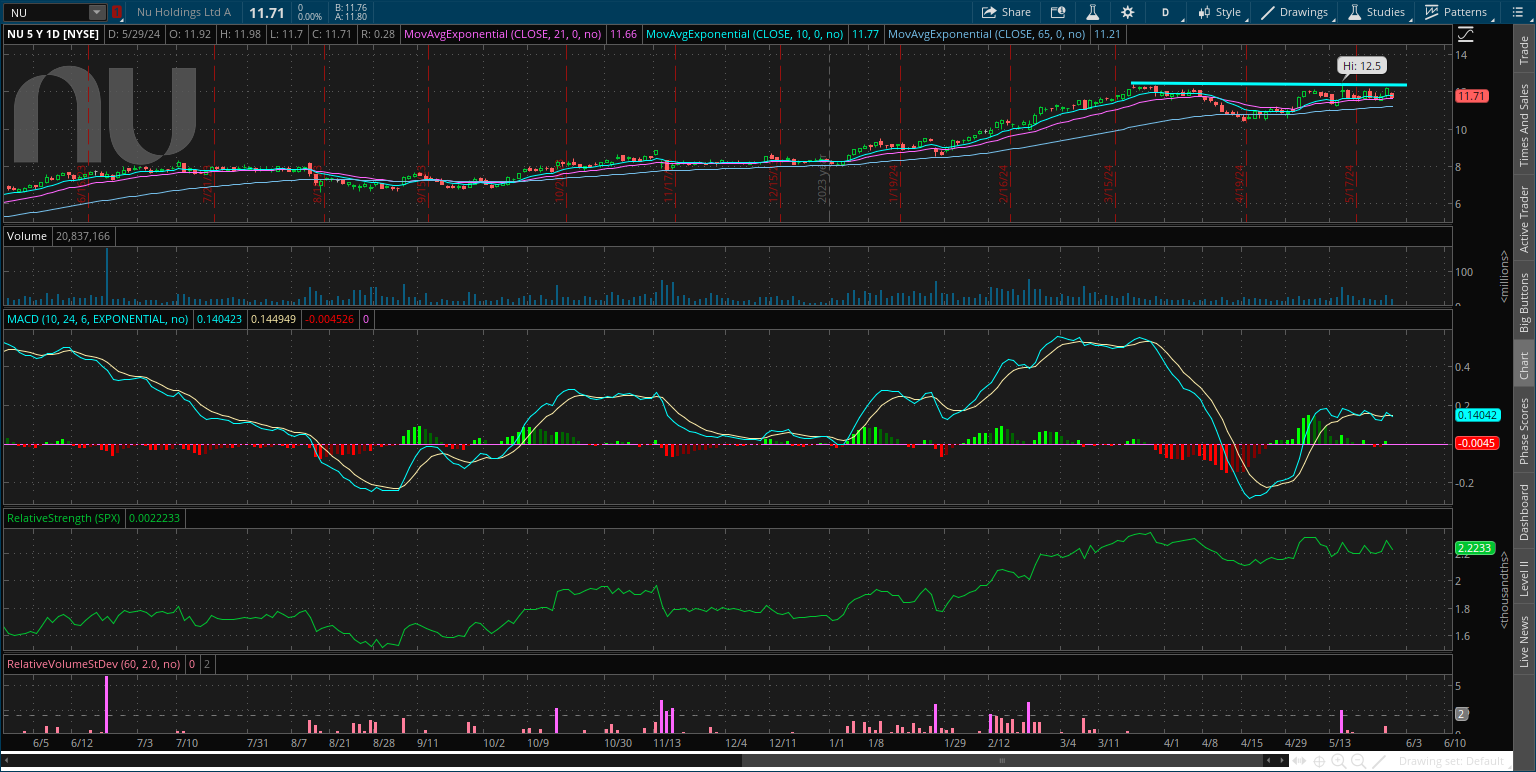Click the 2.2233 relative strength tag

pos(1475,548)
